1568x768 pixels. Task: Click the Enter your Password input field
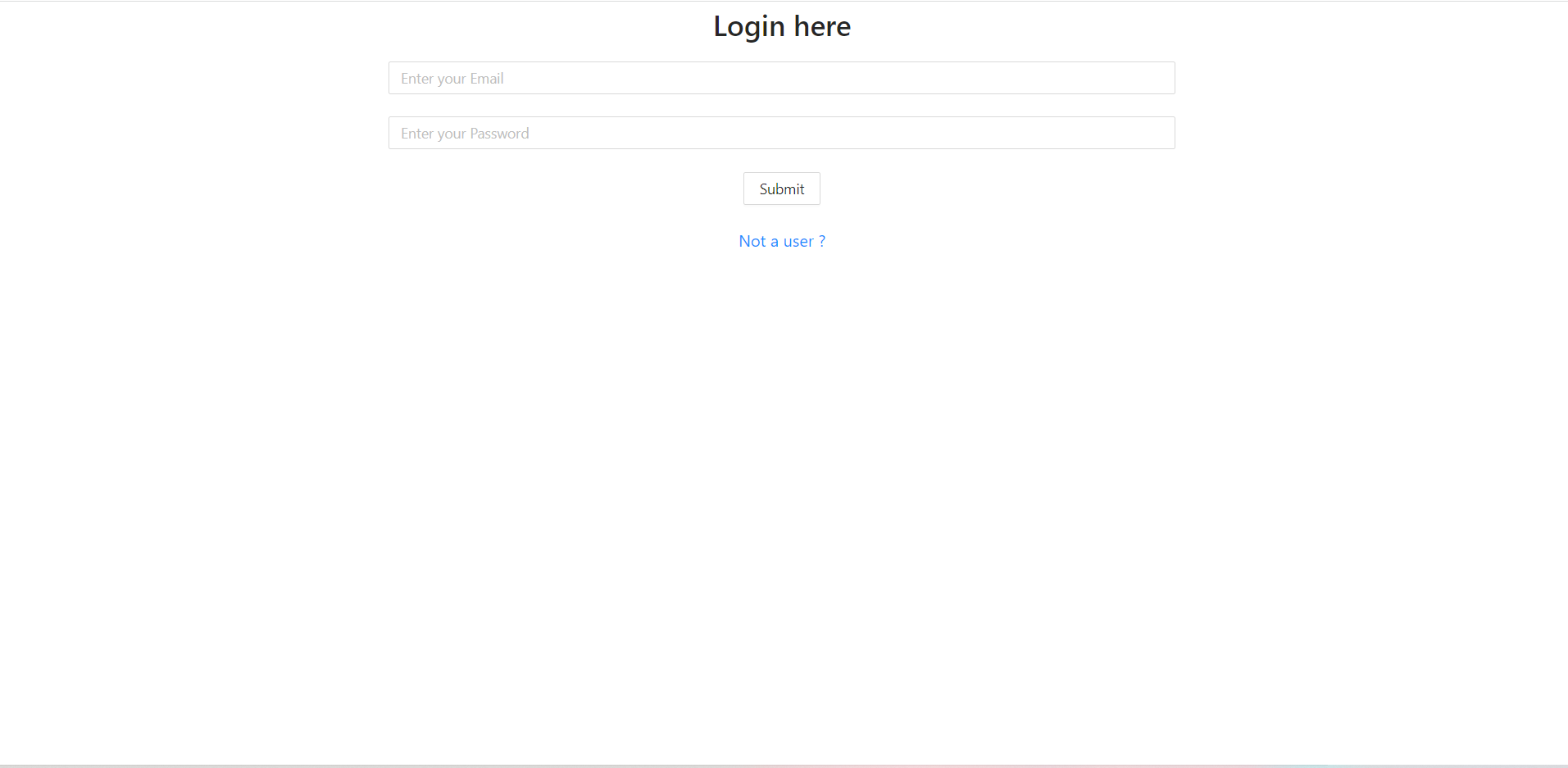[781, 132]
